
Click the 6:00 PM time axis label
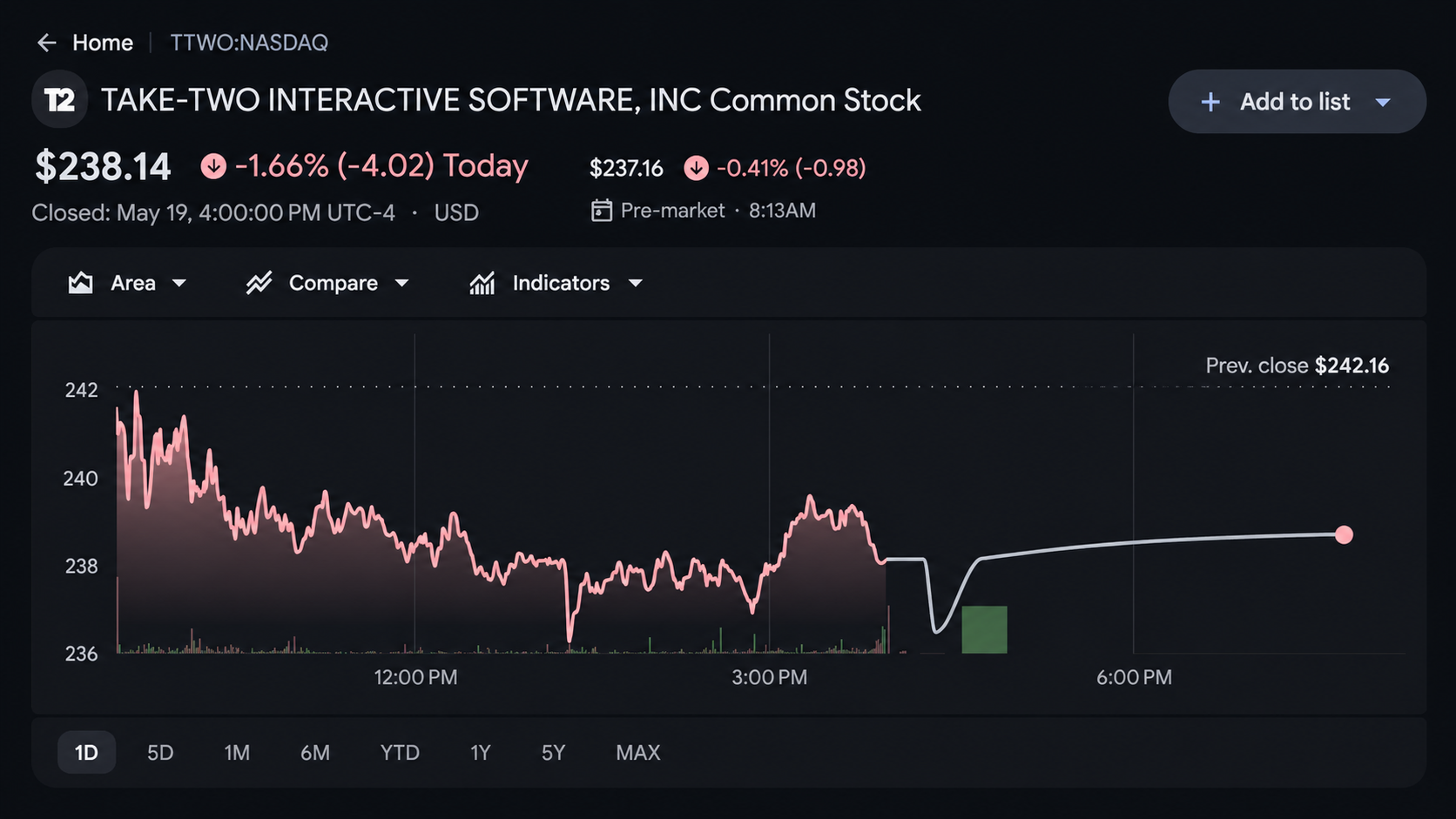coord(1134,677)
